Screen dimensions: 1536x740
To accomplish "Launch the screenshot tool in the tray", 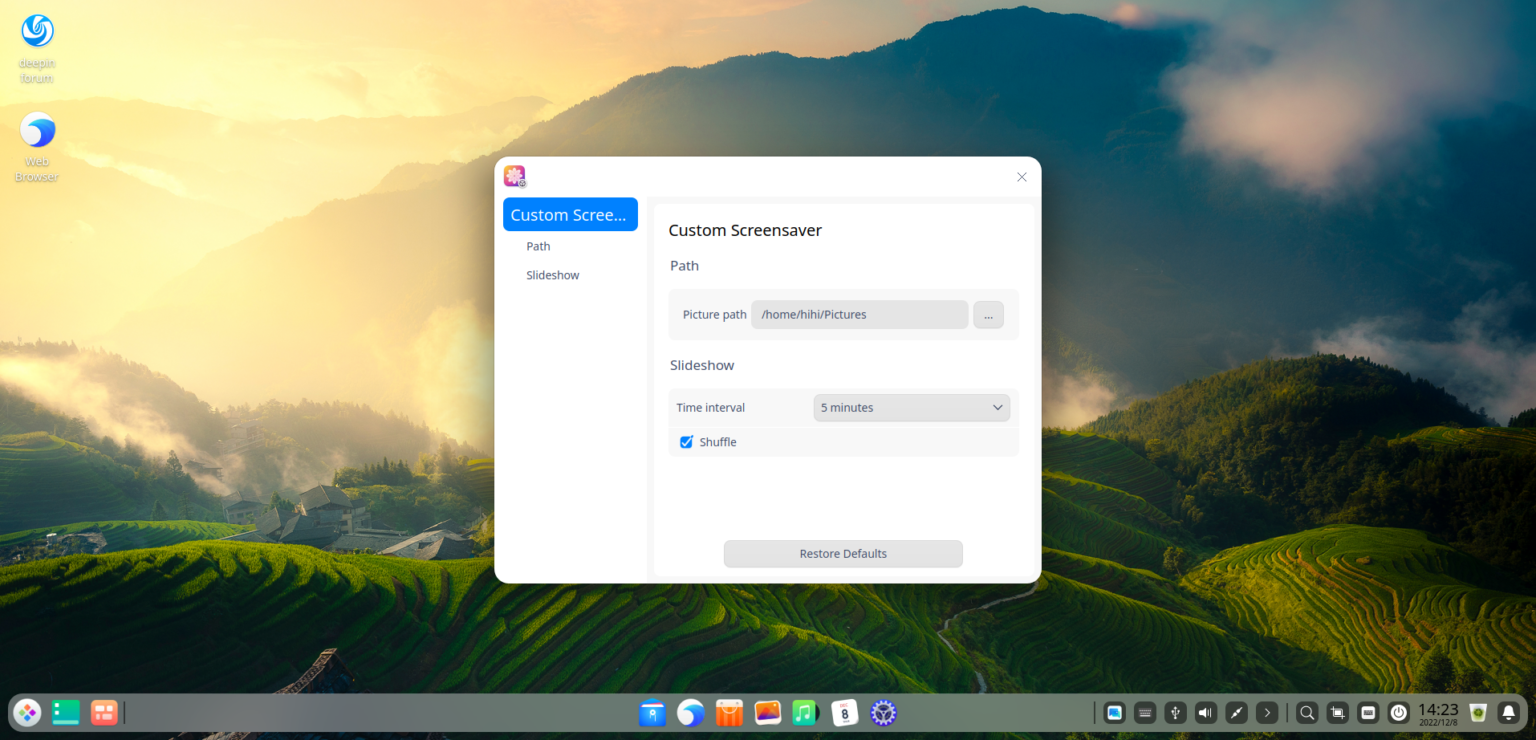I will pos(1337,712).
